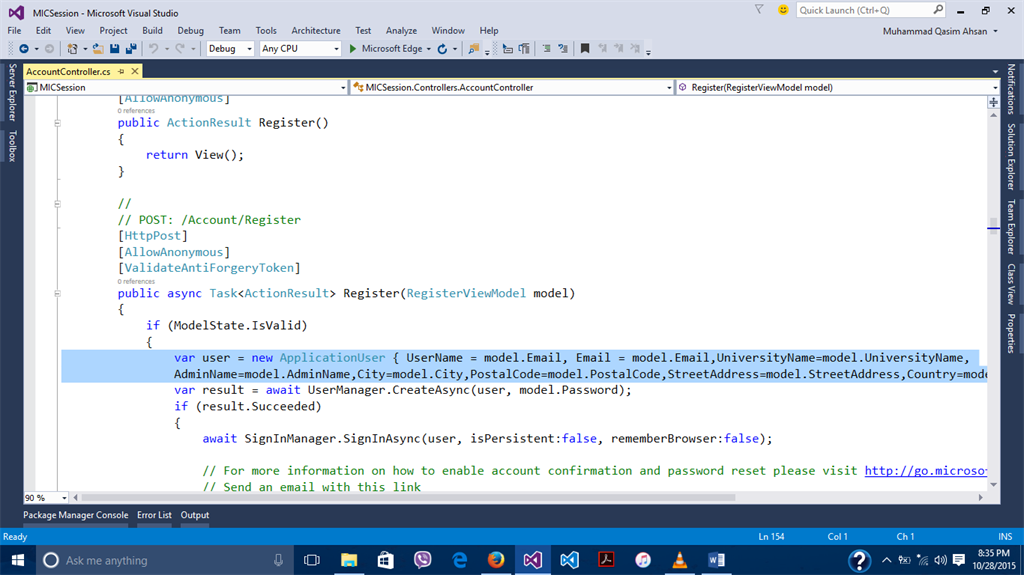
Task: Click the notifications filter flag icon
Action: point(759,10)
